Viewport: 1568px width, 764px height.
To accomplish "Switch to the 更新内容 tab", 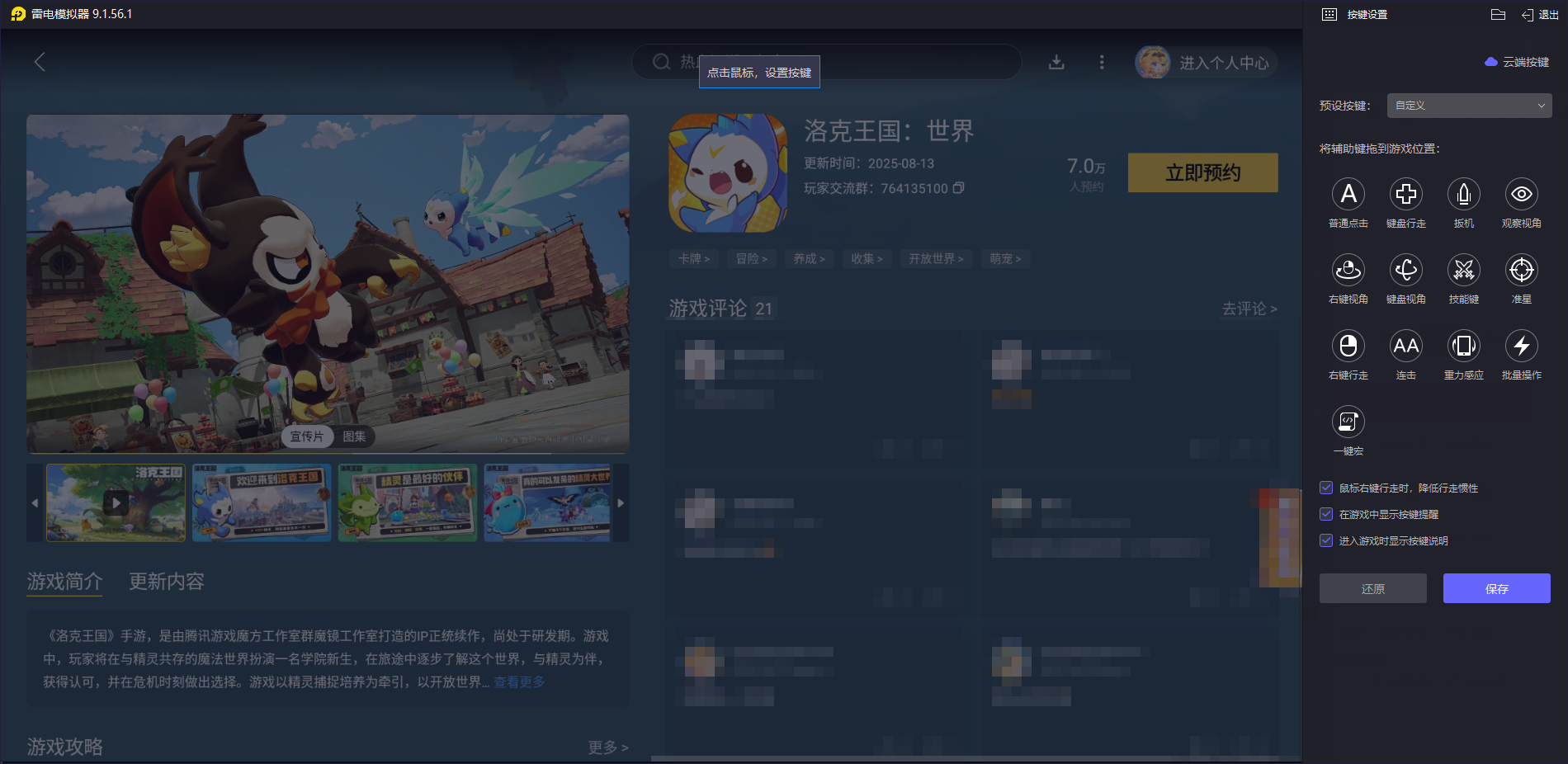I will [167, 582].
